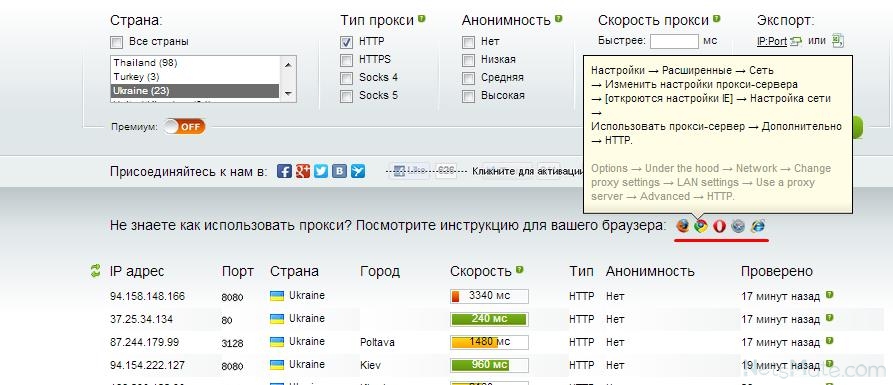Image resolution: width=893 pixels, height=385 pixels.
Task: Click help icon in 94.154.222.127 row
Action: click(830, 364)
